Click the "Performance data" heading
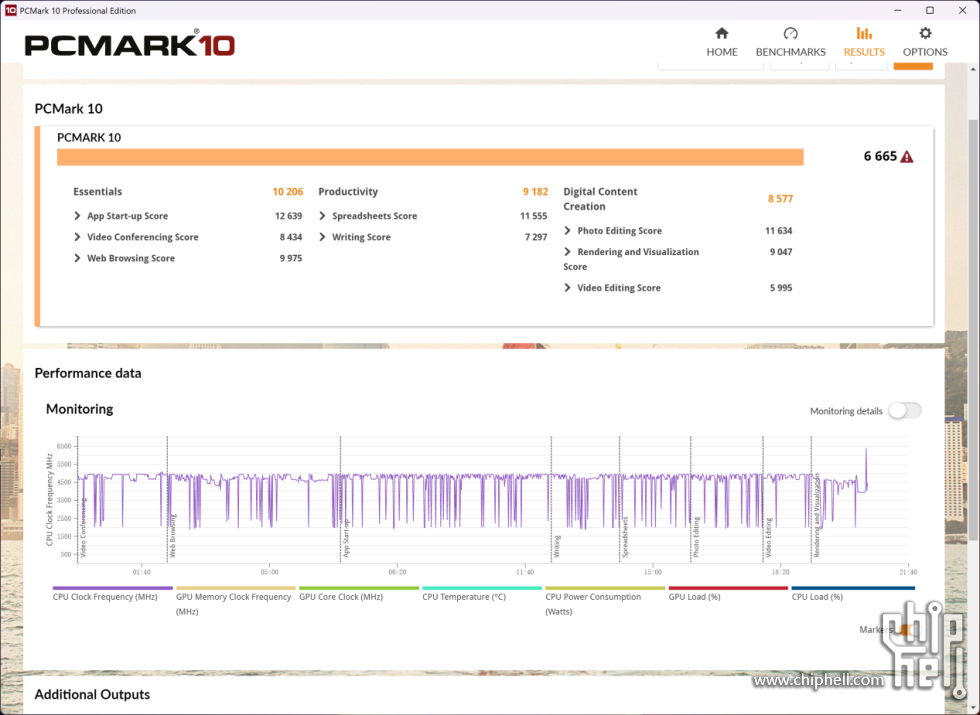 88,373
